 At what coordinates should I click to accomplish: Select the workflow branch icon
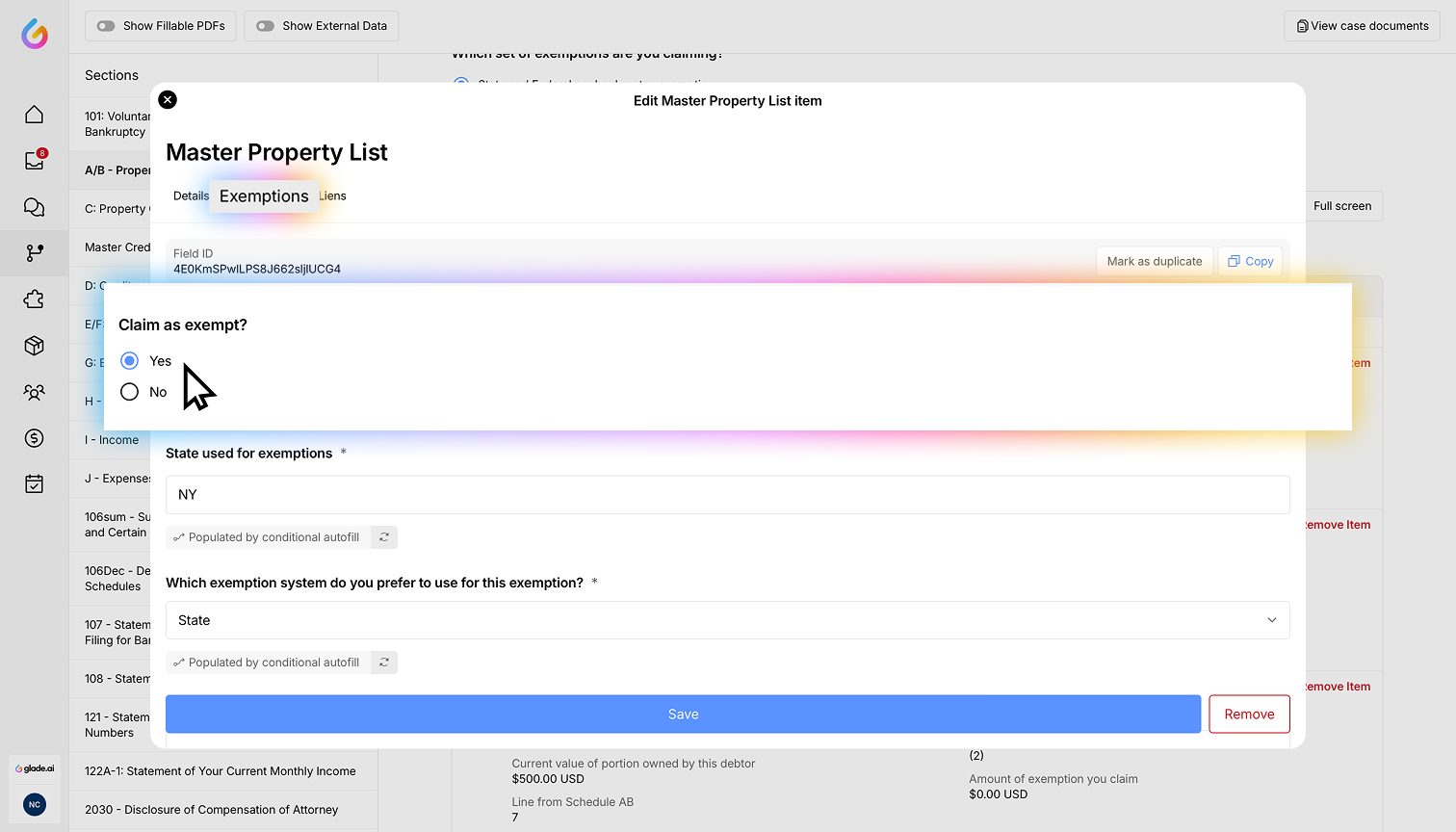pos(34,252)
